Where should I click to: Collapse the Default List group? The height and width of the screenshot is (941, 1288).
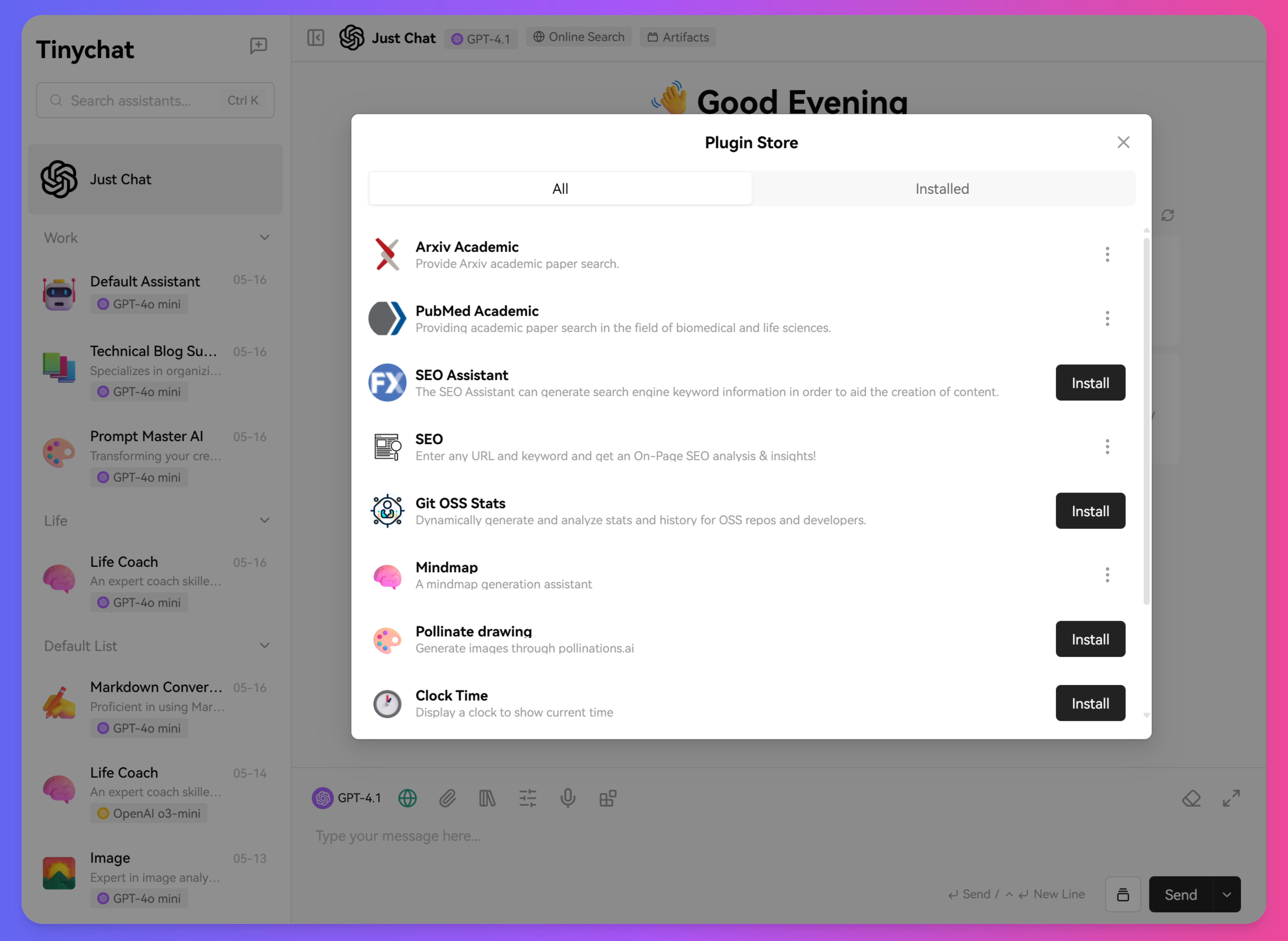(x=265, y=646)
